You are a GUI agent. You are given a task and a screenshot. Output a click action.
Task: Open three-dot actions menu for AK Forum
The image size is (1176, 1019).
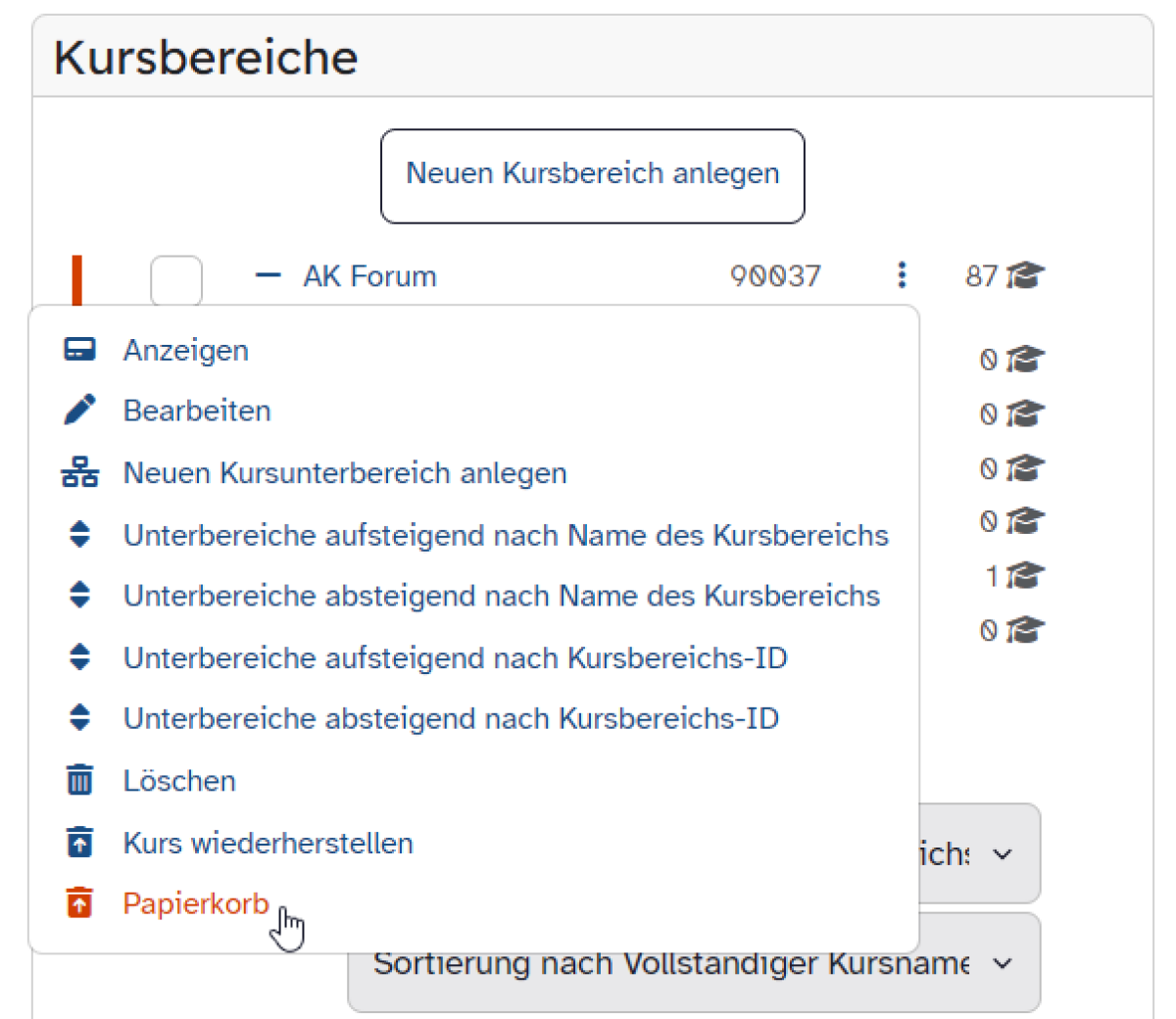[902, 275]
